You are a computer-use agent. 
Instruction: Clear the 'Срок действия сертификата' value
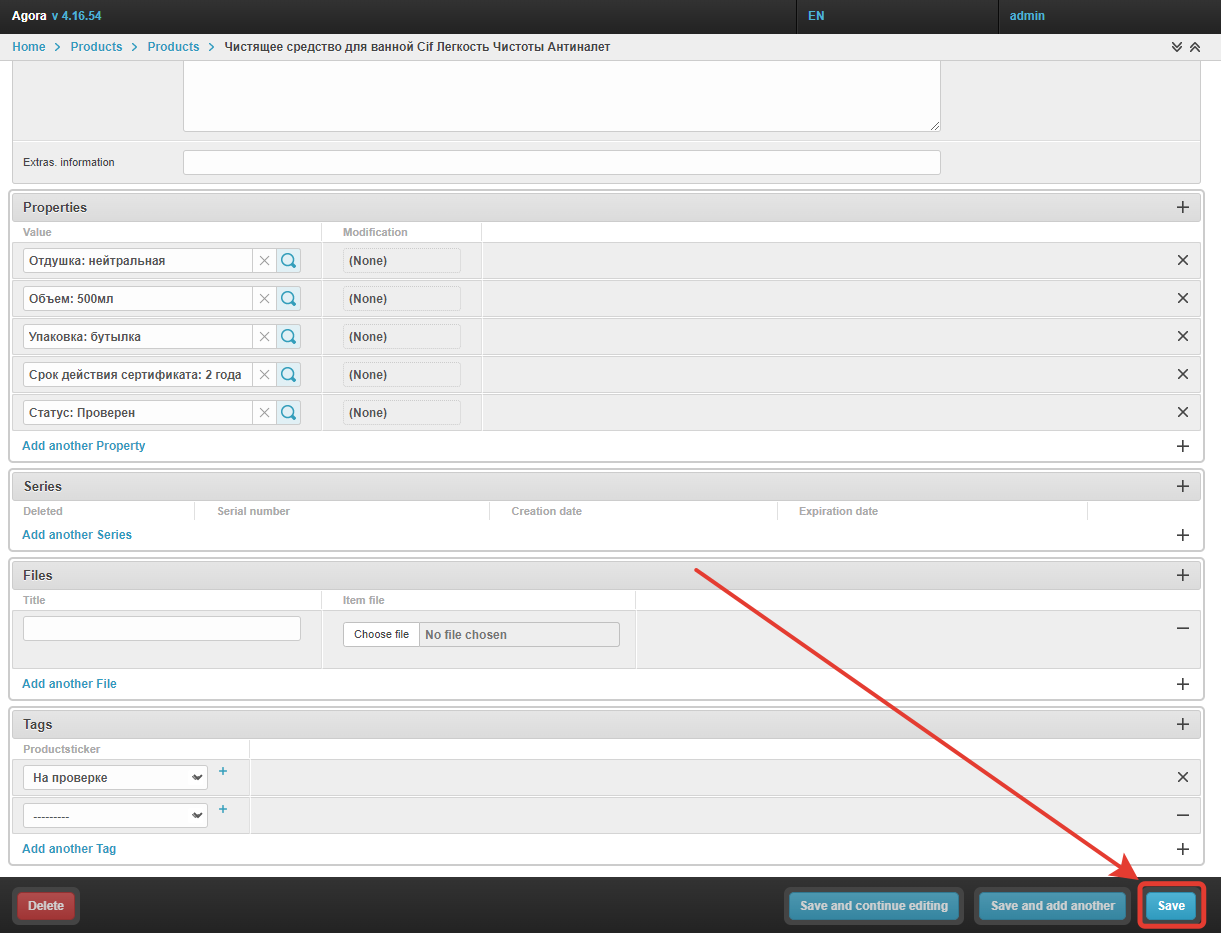click(264, 375)
